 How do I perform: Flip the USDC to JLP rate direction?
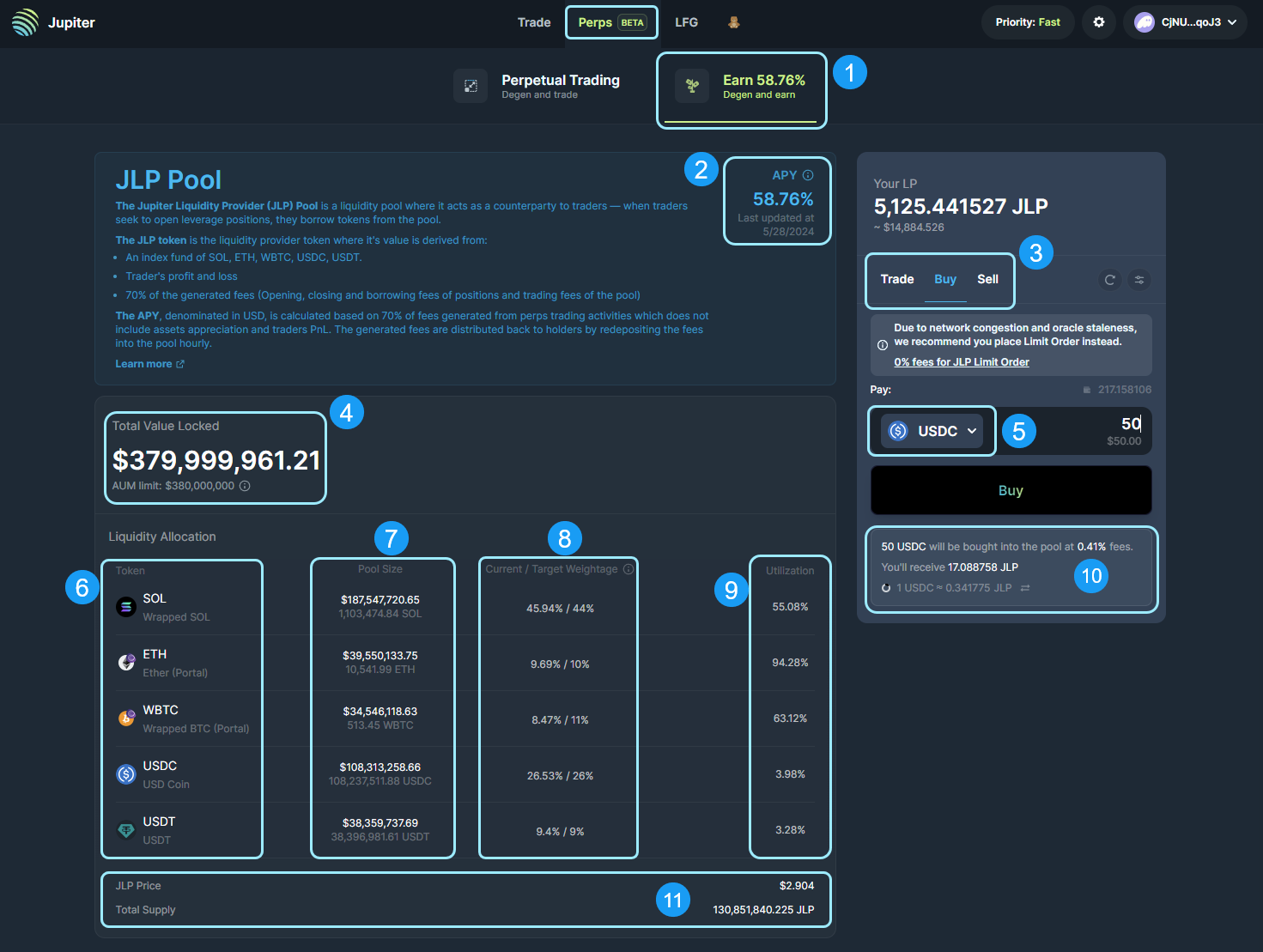coord(1025,588)
